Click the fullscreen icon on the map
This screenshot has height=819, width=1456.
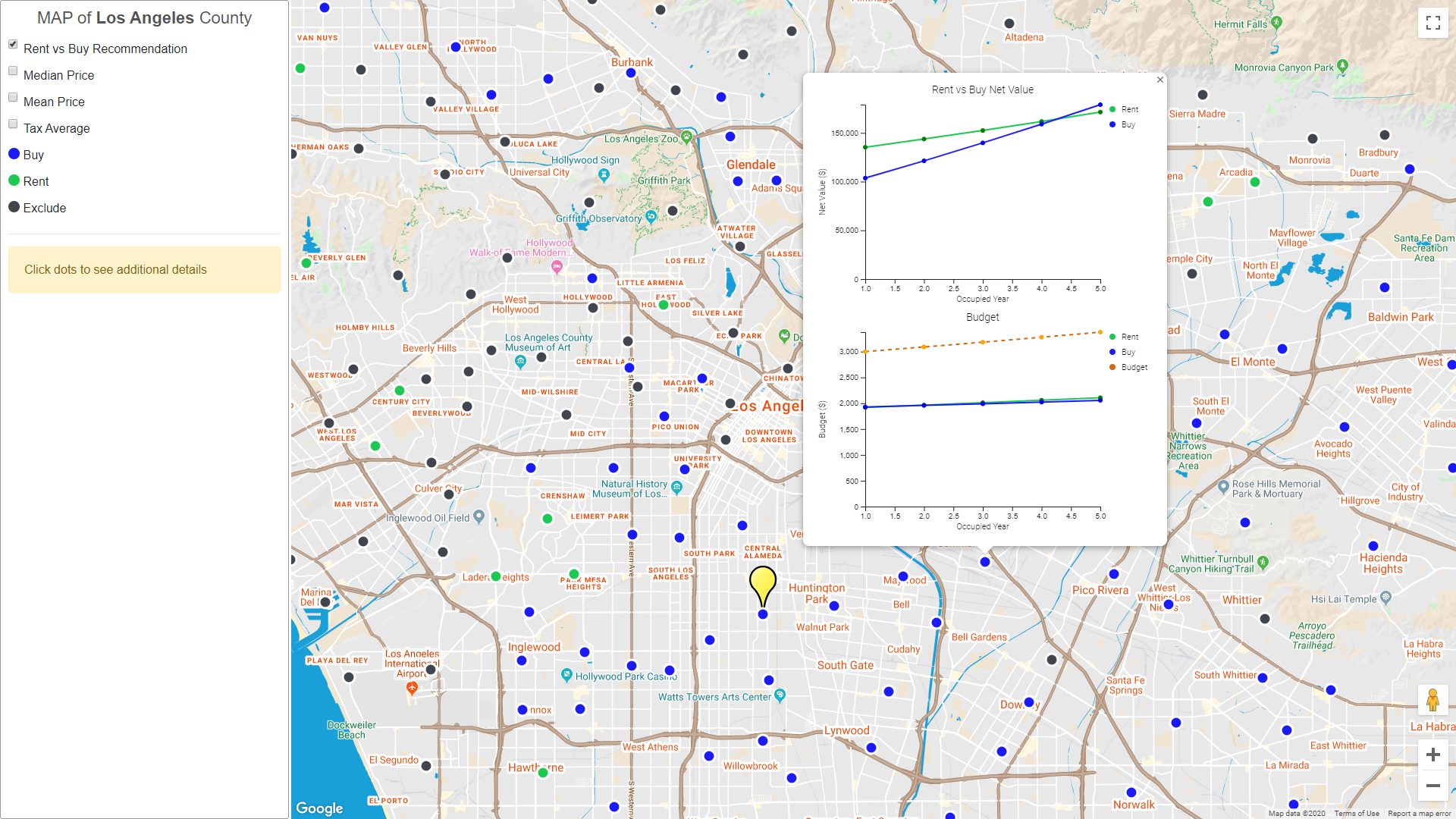point(1433,23)
